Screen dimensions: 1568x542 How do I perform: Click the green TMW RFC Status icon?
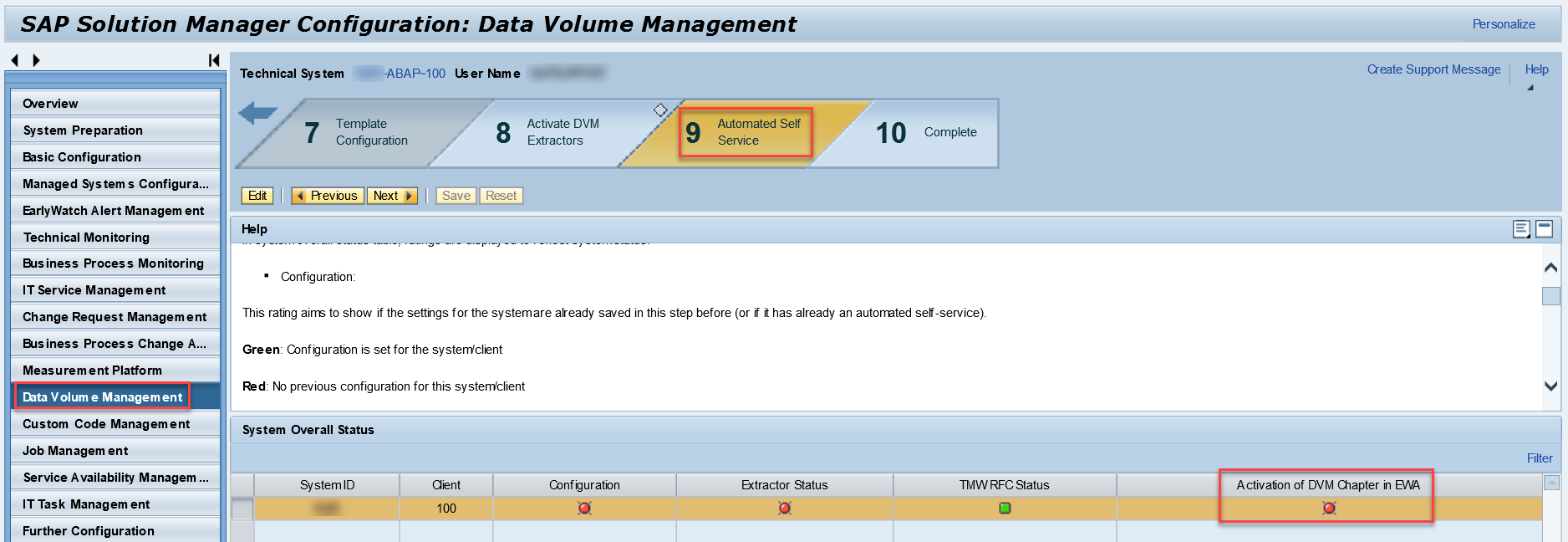(1005, 508)
